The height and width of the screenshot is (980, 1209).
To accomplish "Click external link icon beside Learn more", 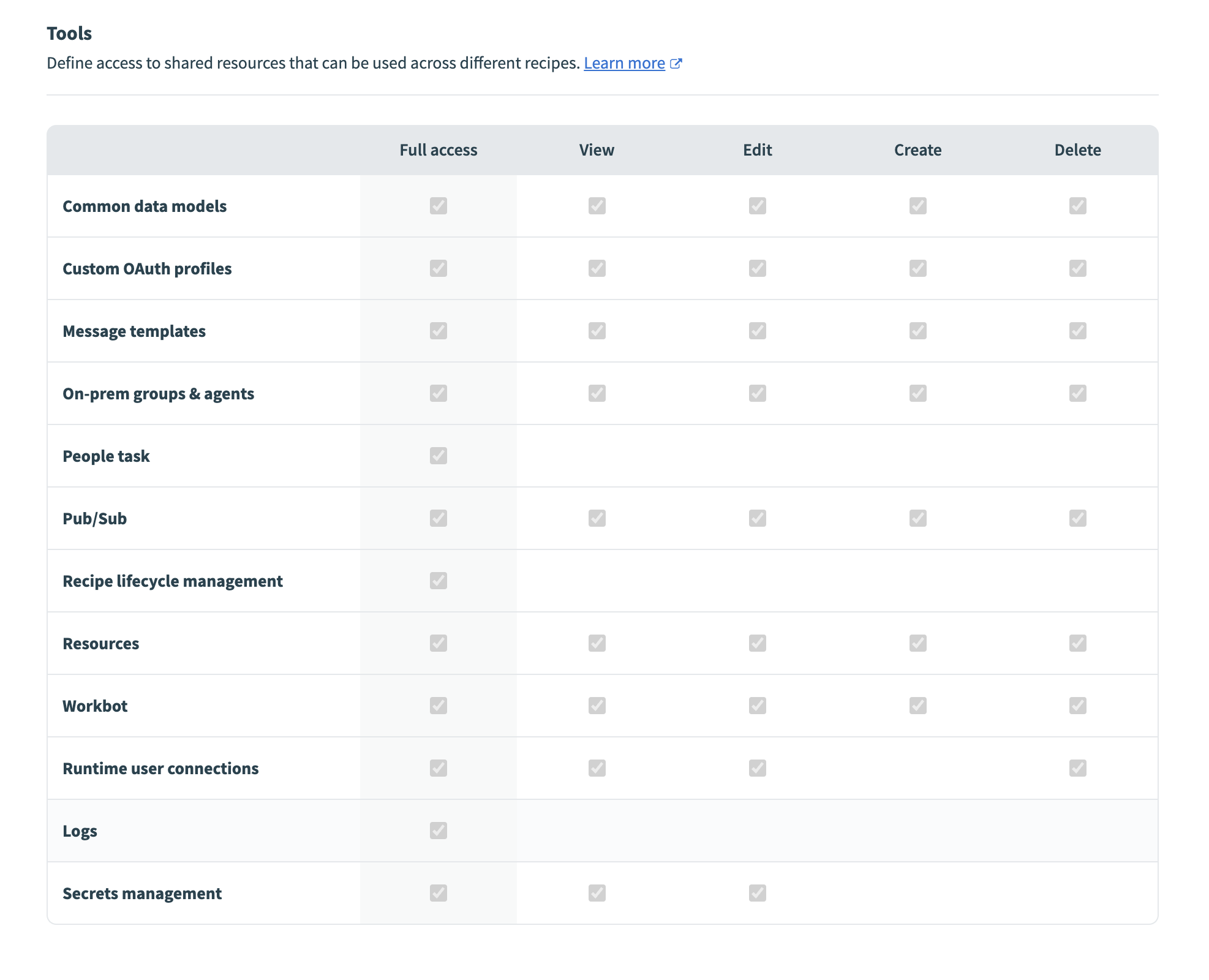I will click(x=676, y=64).
